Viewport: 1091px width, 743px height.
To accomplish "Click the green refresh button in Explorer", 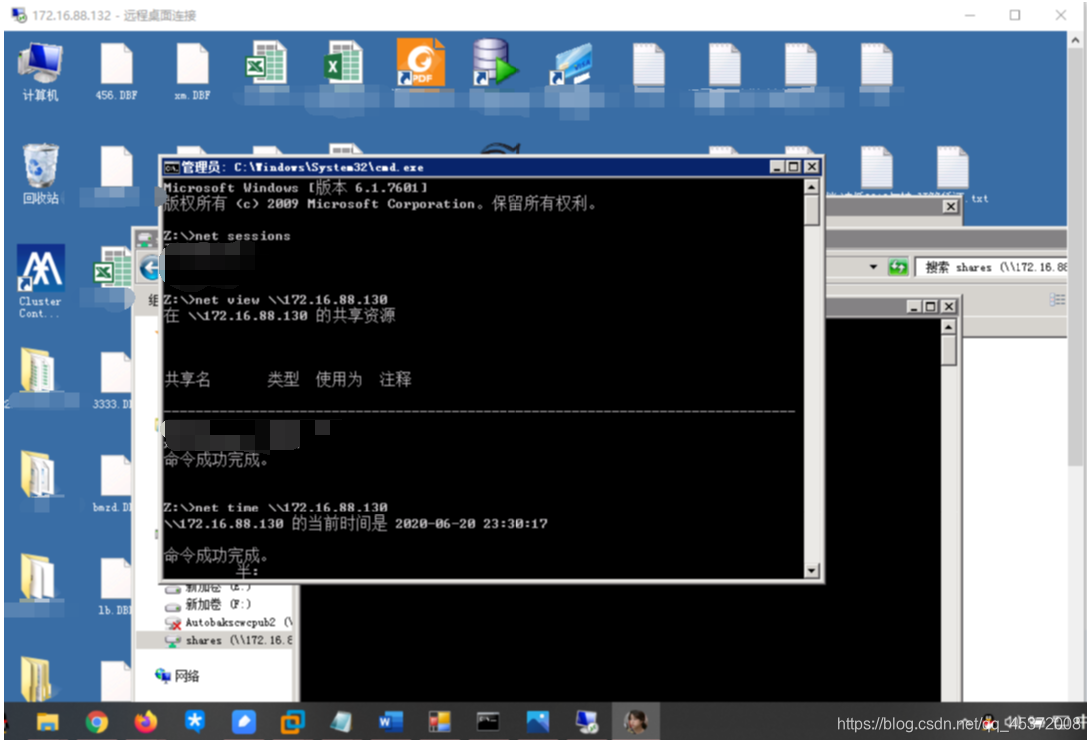I will click(898, 267).
